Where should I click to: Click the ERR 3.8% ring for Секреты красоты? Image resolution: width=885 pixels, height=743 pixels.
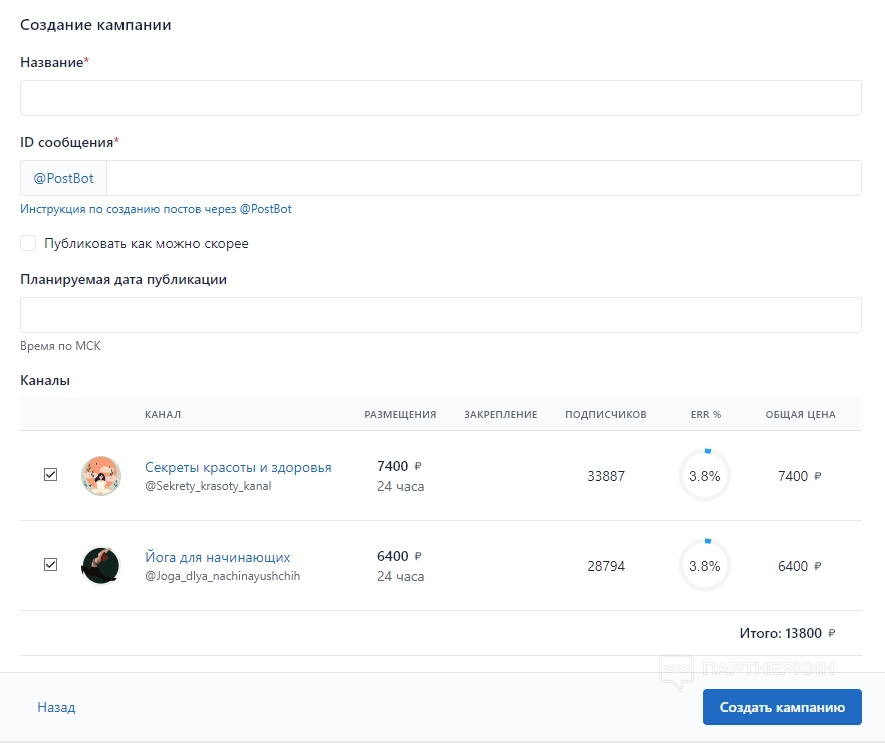pyautogui.click(x=705, y=476)
